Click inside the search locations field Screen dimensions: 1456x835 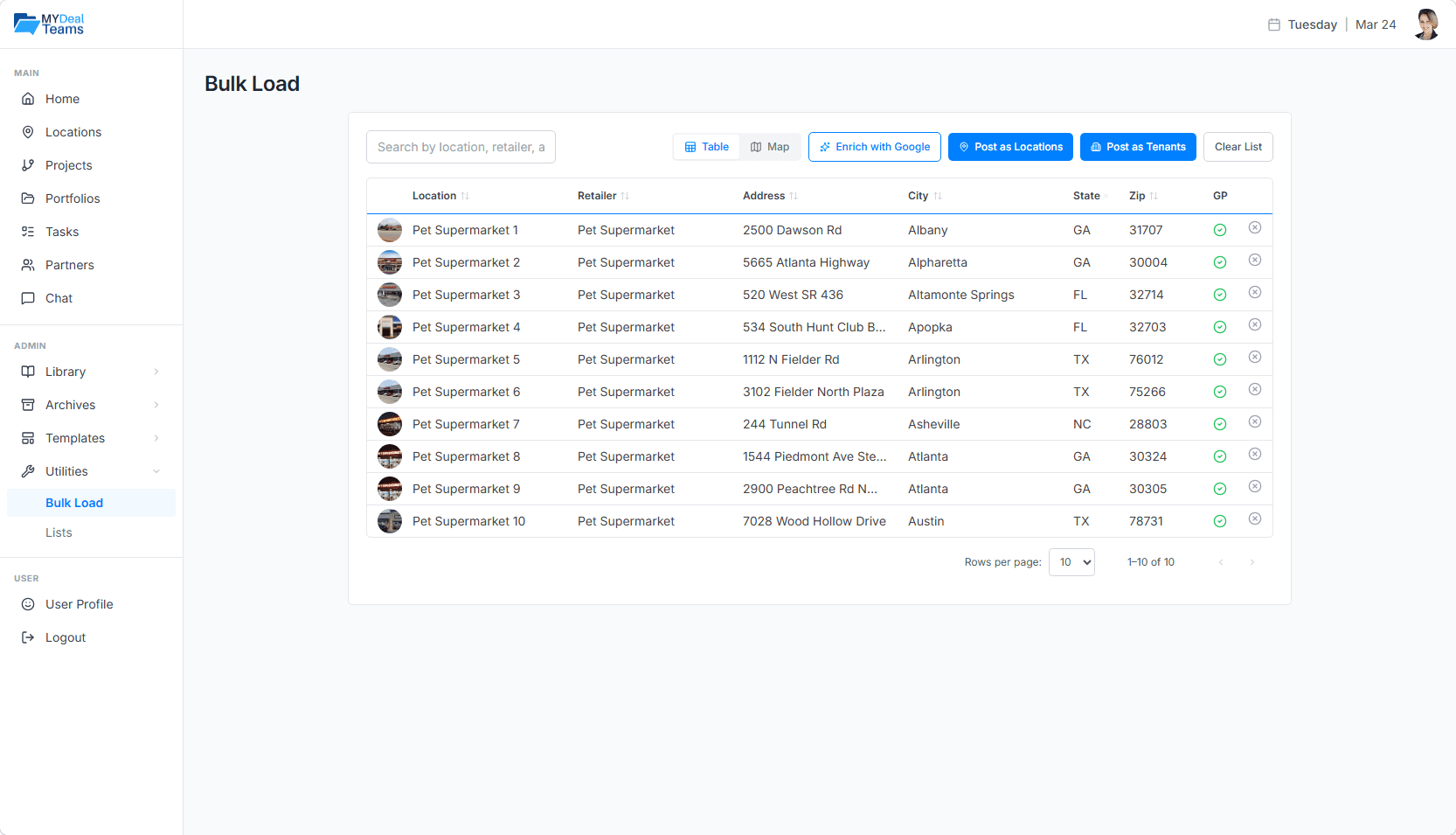click(x=461, y=147)
